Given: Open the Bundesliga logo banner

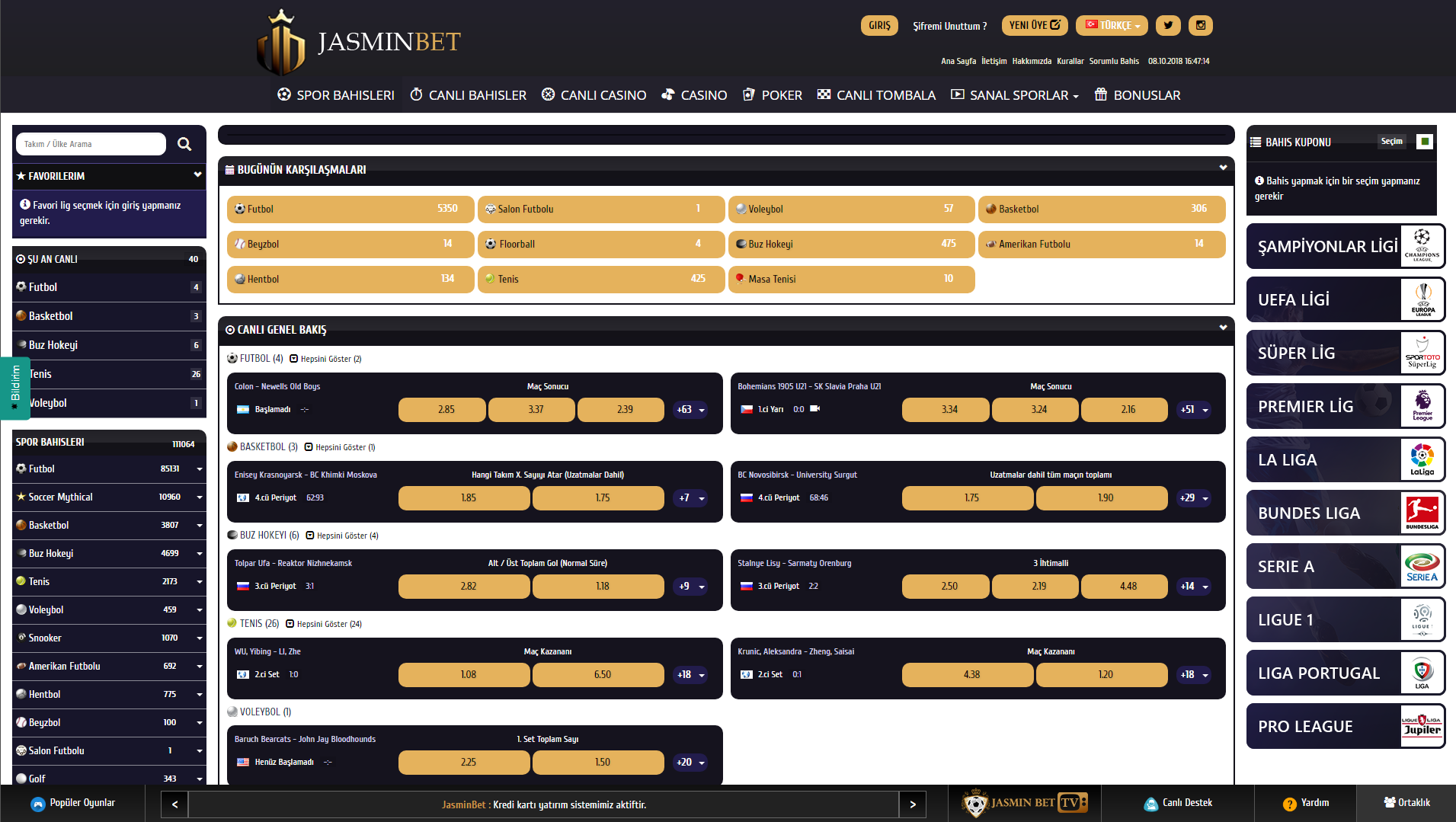Looking at the screenshot, I should tap(1422, 513).
